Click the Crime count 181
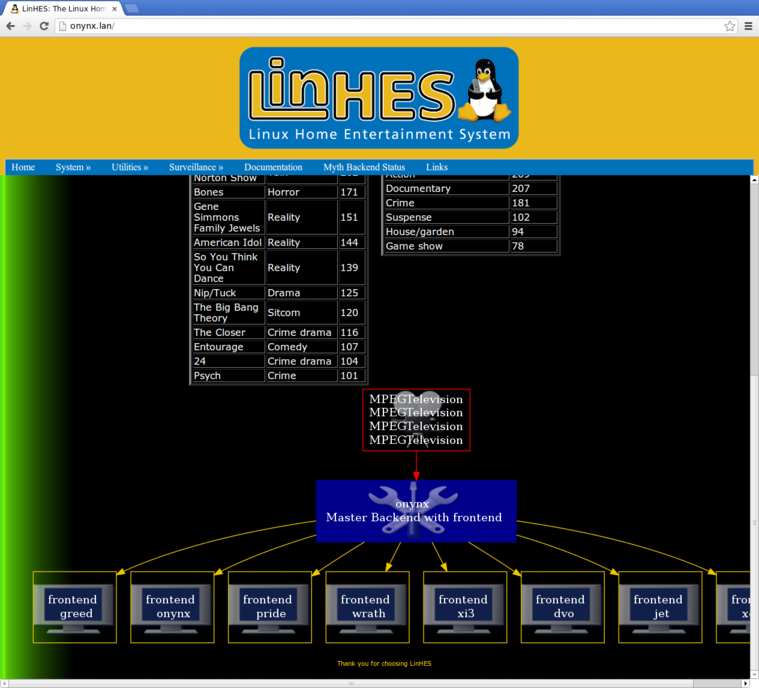Screen dimensions: 759x688 533,203
